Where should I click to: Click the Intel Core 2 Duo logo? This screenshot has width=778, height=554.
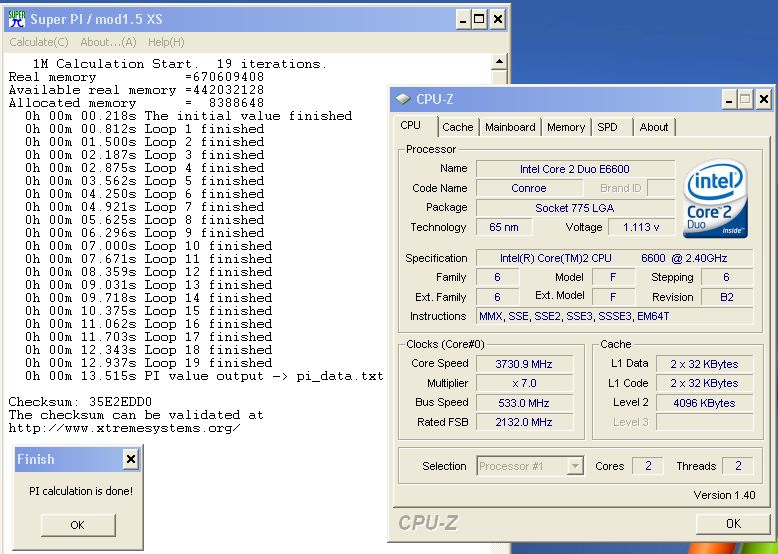tap(715, 198)
